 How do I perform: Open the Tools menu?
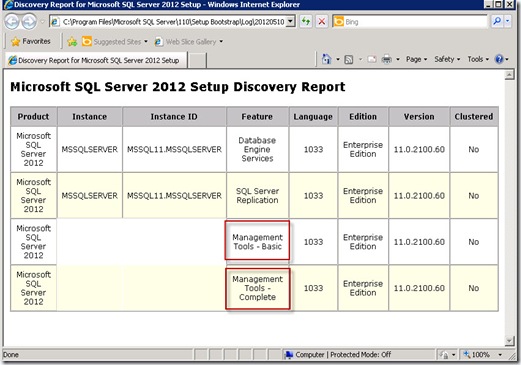[478, 59]
